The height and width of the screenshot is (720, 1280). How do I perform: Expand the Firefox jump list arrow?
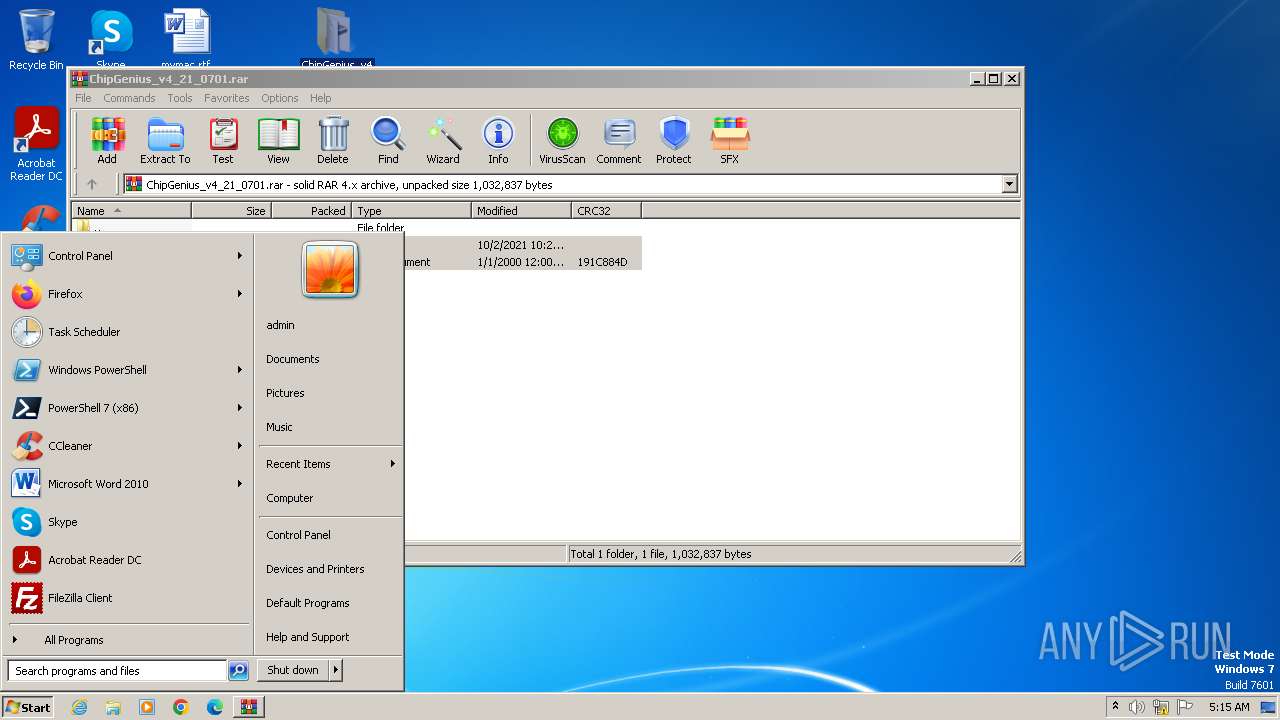[240, 294]
